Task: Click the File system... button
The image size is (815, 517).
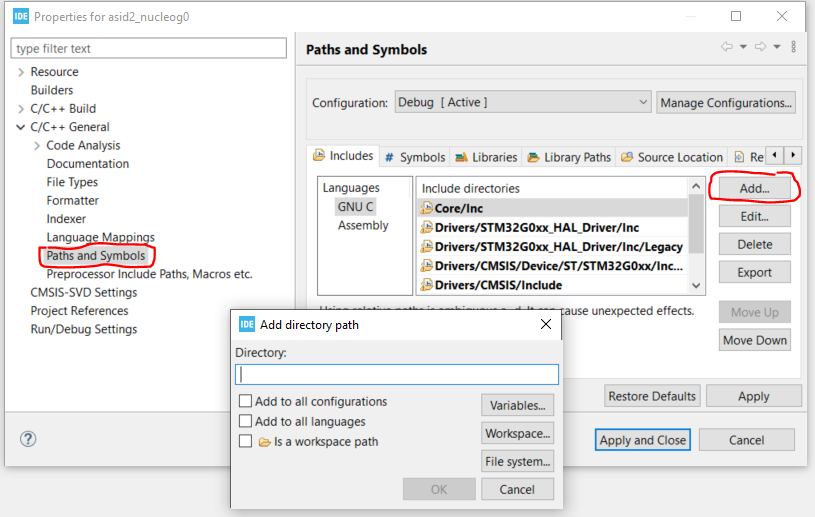Action: [517, 461]
